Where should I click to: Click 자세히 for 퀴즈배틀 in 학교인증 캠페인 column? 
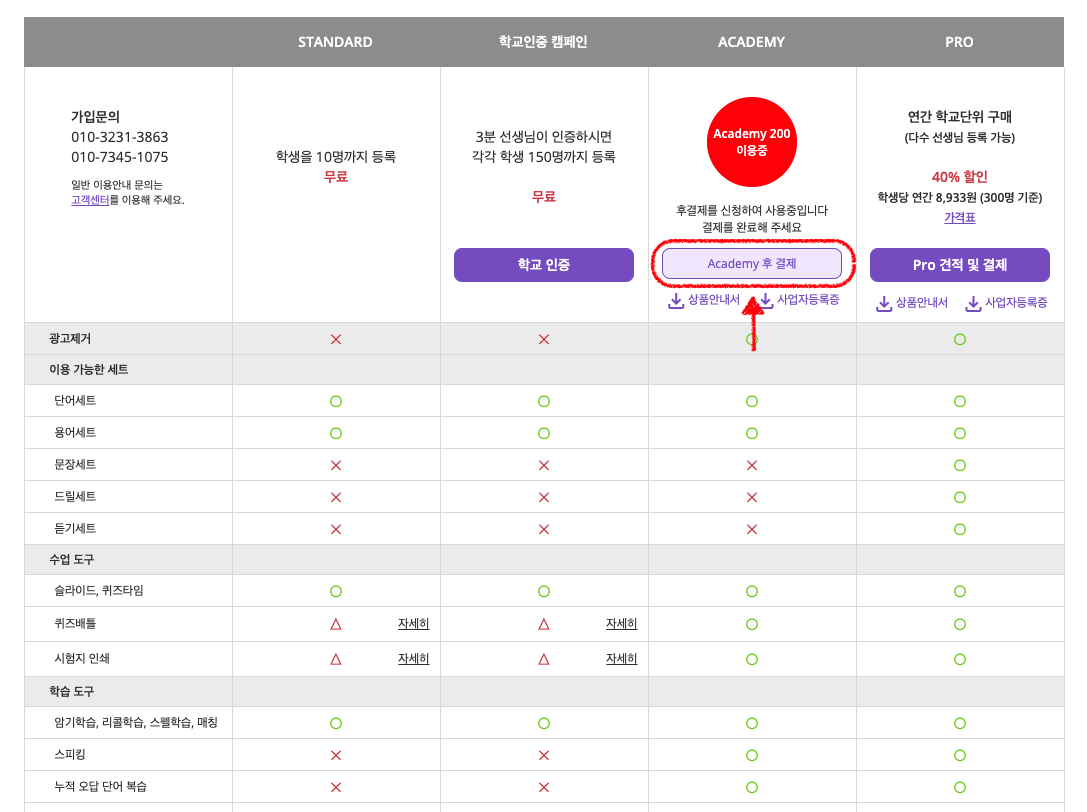pyautogui.click(x=621, y=624)
